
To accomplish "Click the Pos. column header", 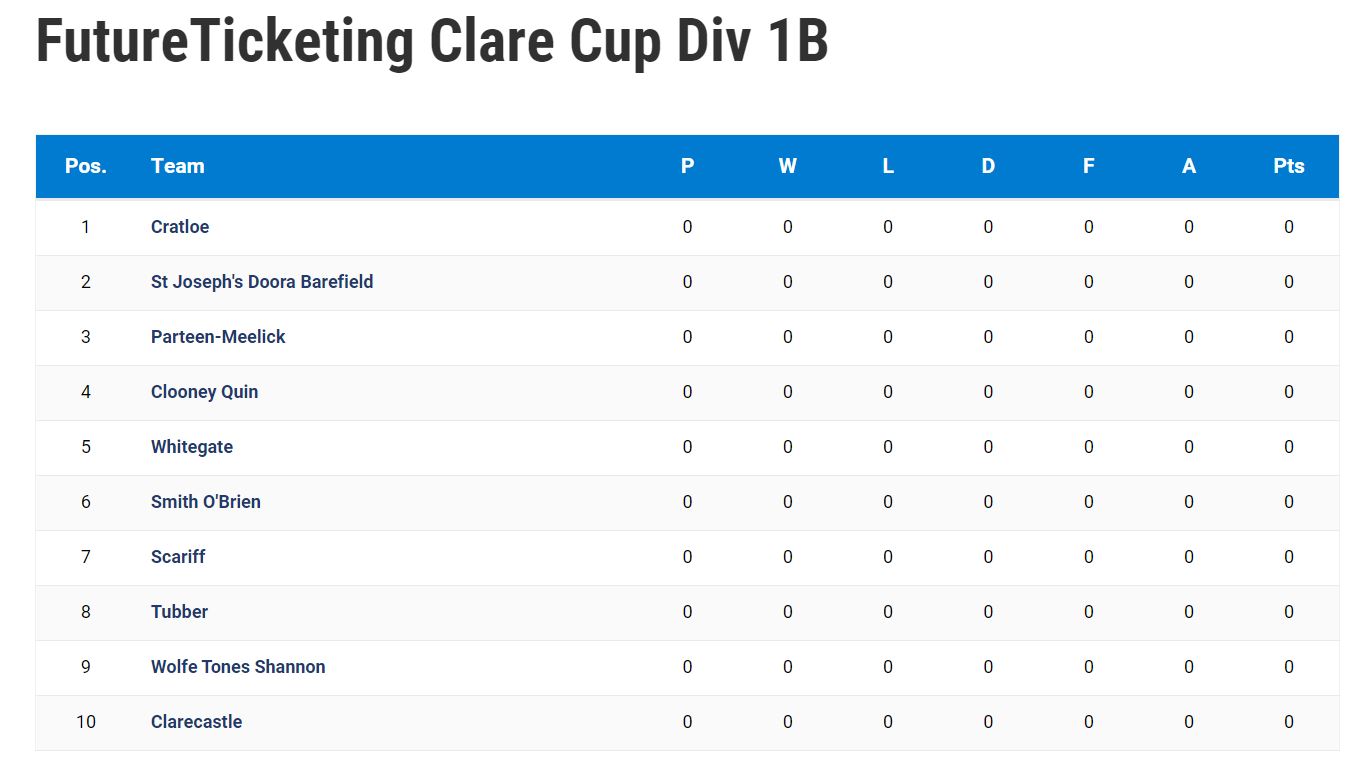I will pos(86,166).
